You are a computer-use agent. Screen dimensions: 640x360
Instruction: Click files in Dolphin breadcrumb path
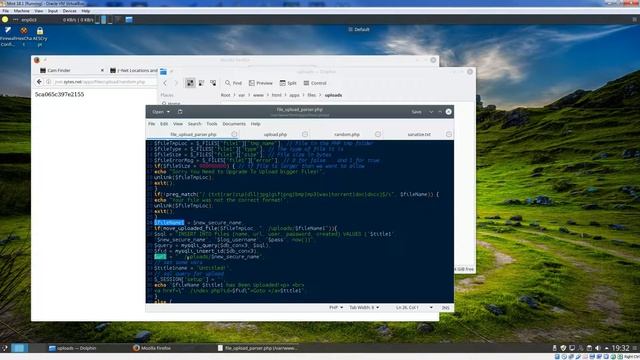pos(312,95)
